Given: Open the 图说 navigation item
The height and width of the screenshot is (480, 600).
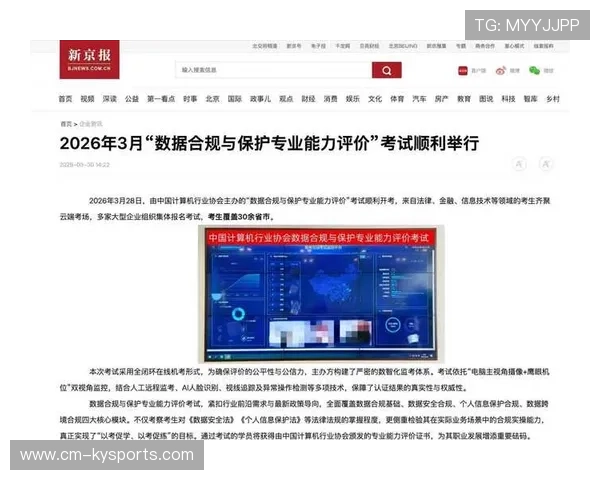Looking at the screenshot, I should coord(486,99).
